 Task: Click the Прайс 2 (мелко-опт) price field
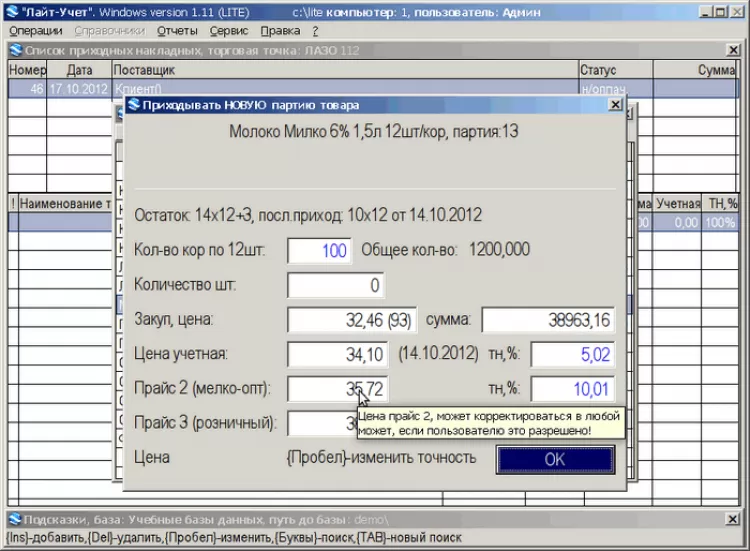(338, 389)
